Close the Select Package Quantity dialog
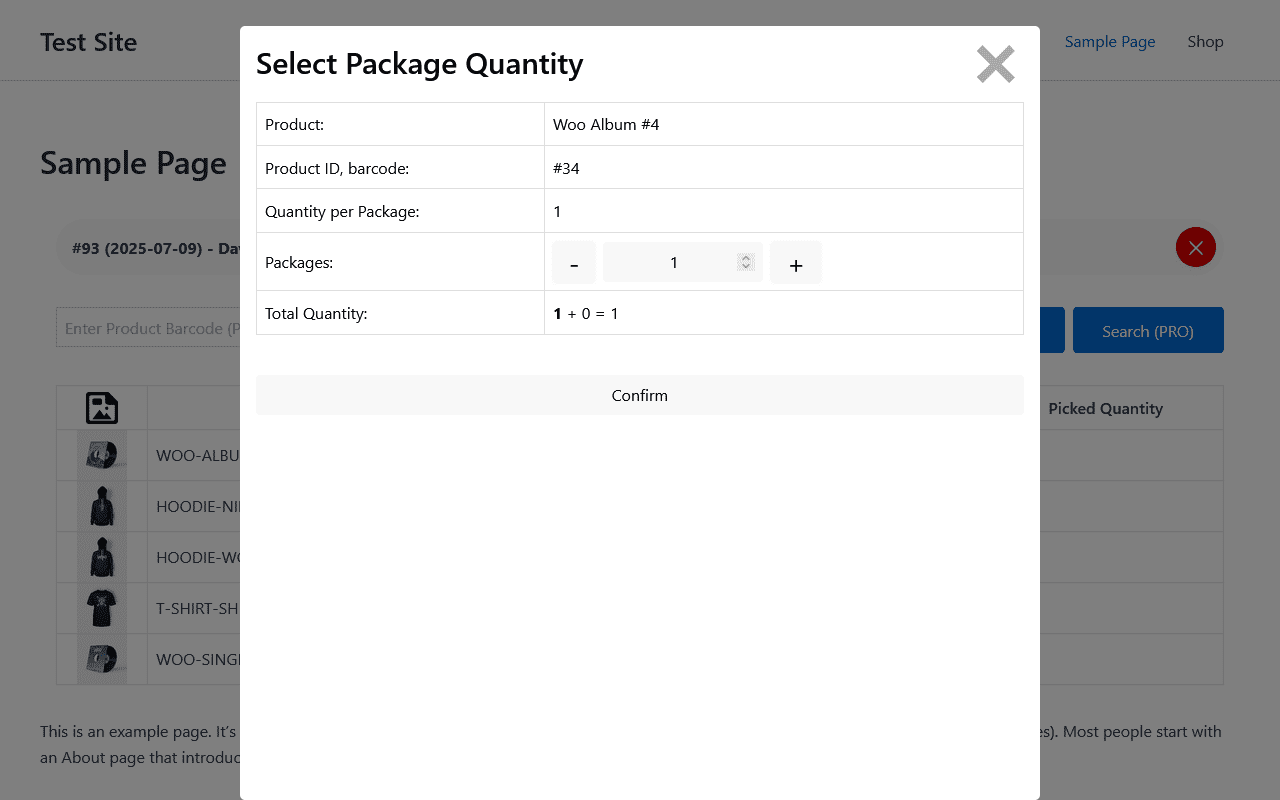This screenshot has height=800, width=1280. (x=995, y=65)
